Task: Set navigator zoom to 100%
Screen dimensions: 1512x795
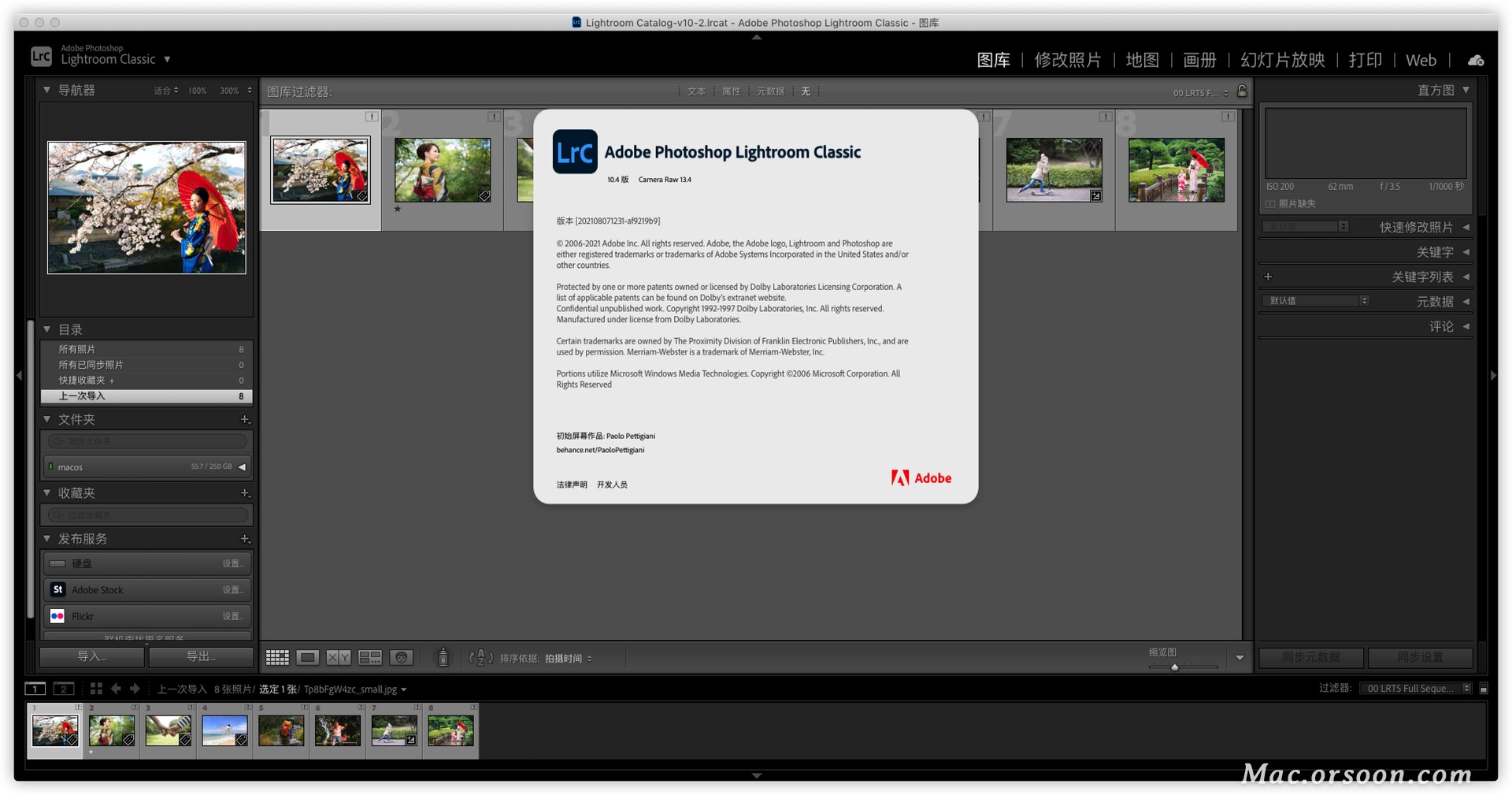Action: [197, 91]
